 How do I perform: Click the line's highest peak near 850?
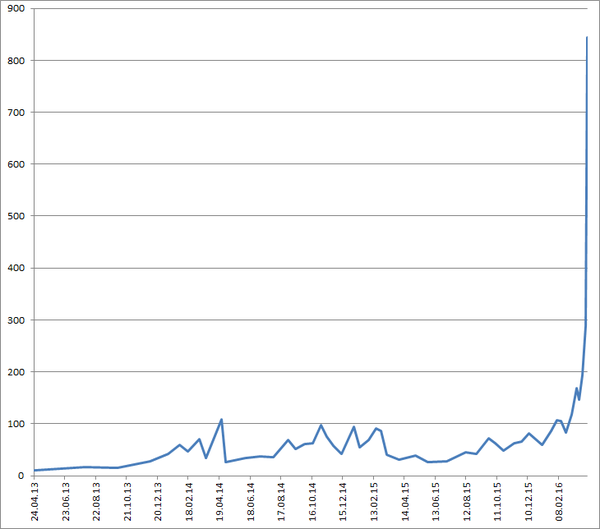click(x=587, y=38)
